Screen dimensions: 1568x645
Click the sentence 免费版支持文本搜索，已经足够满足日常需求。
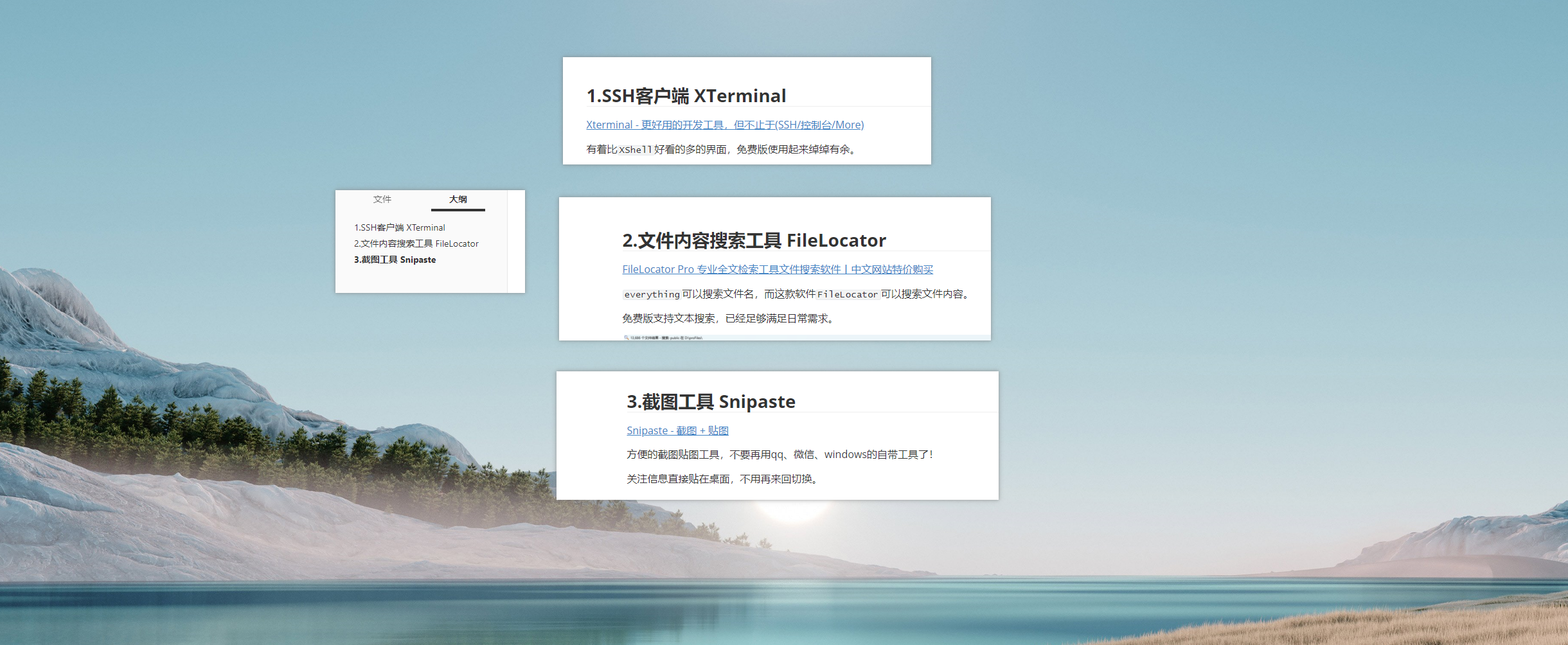pyautogui.click(x=730, y=319)
